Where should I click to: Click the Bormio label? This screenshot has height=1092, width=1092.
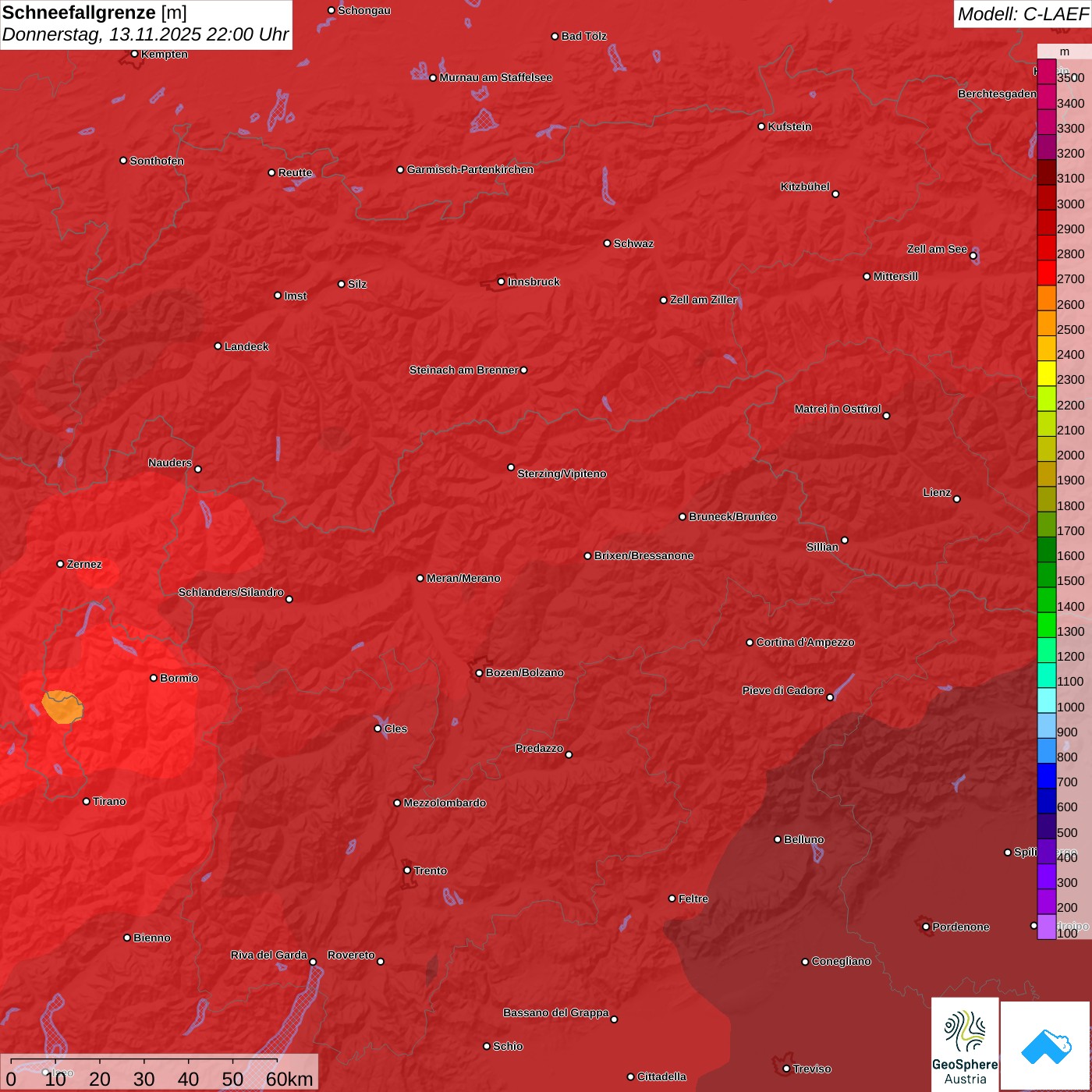click(179, 678)
